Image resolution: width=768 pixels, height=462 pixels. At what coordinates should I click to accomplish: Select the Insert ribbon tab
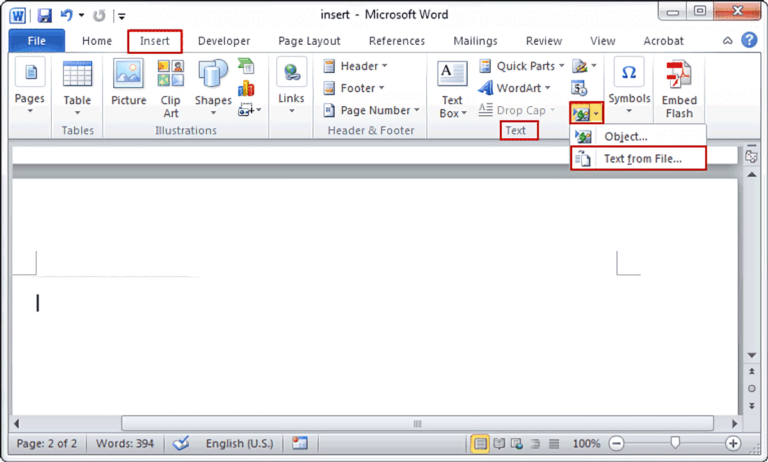click(x=155, y=41)
